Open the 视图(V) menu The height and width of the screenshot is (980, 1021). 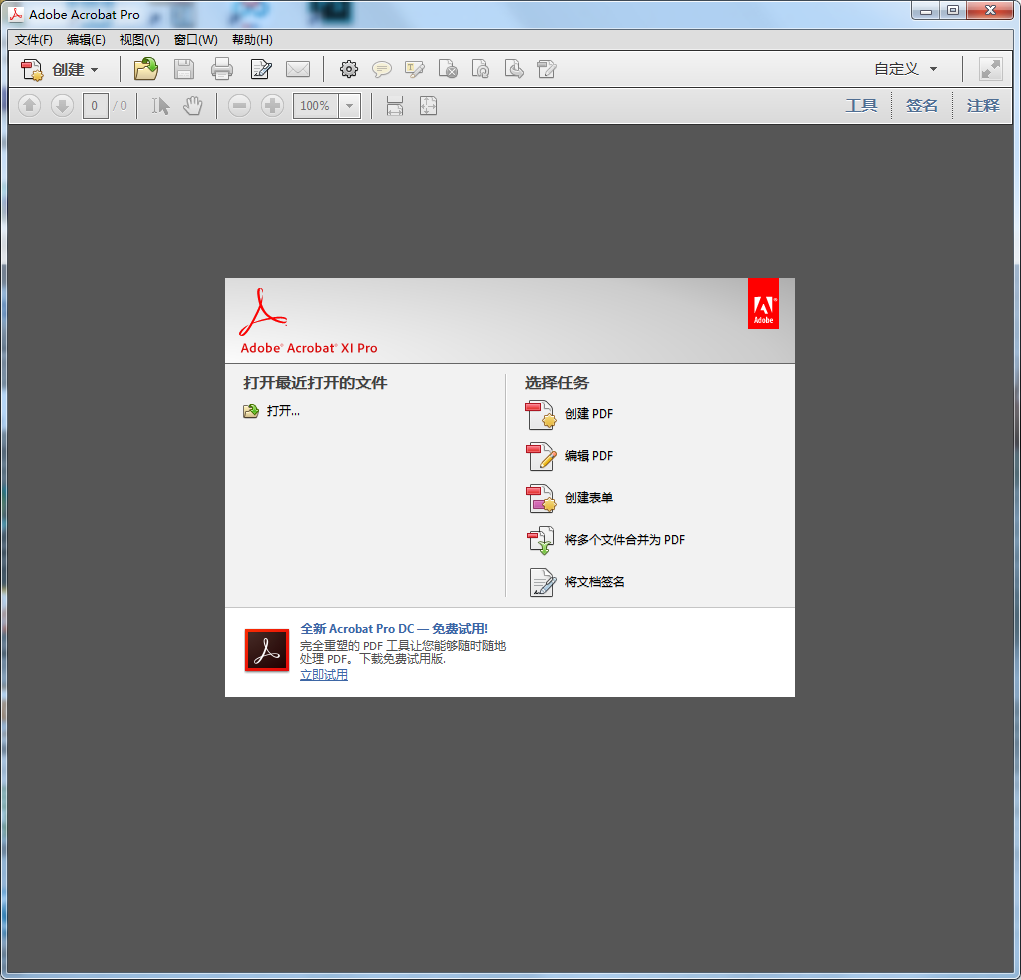(x=139, y=40)
